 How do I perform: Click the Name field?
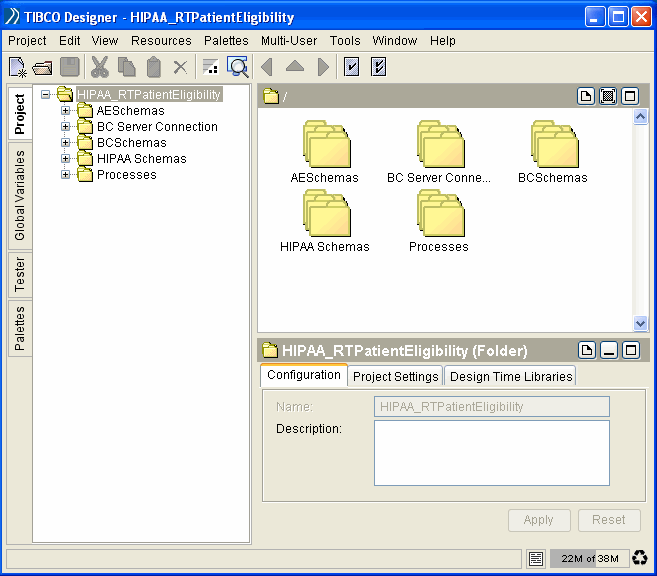point(491,406)
